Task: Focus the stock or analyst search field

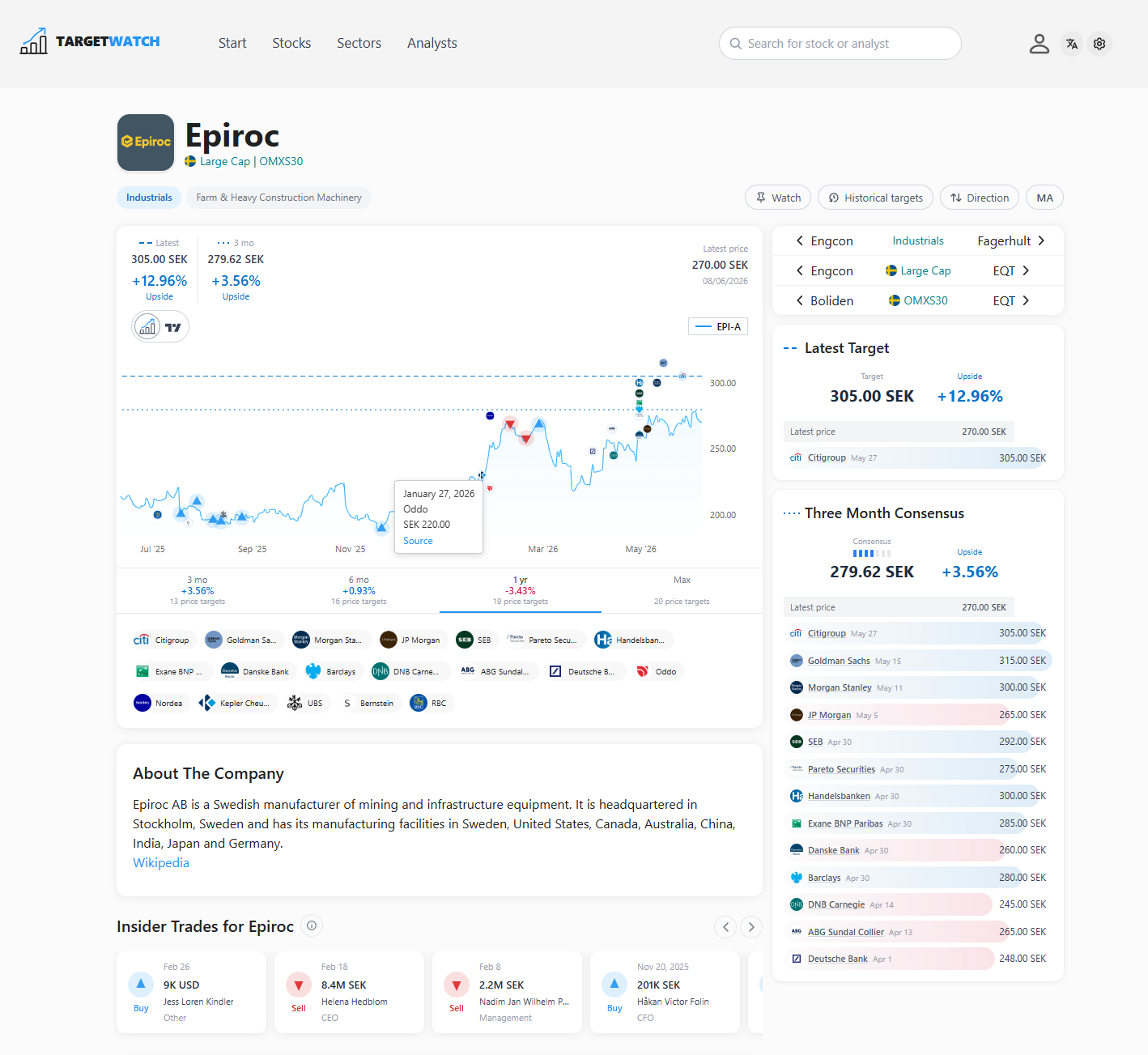Action: 840,44
